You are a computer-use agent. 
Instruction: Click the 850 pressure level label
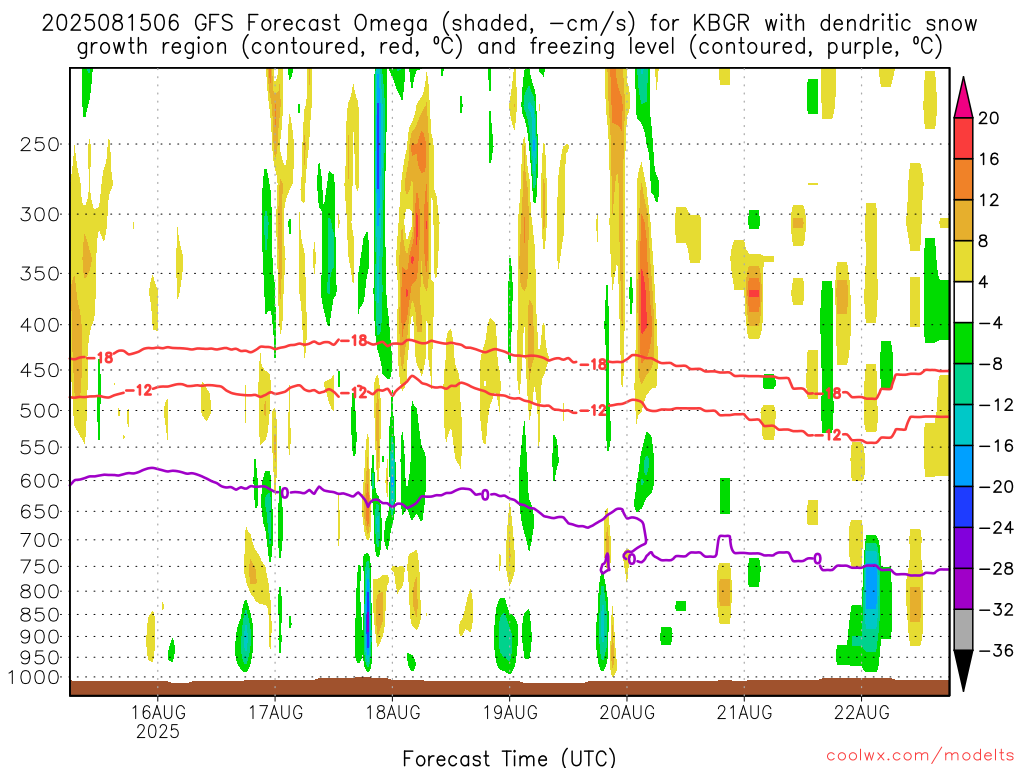pos(40,615)
